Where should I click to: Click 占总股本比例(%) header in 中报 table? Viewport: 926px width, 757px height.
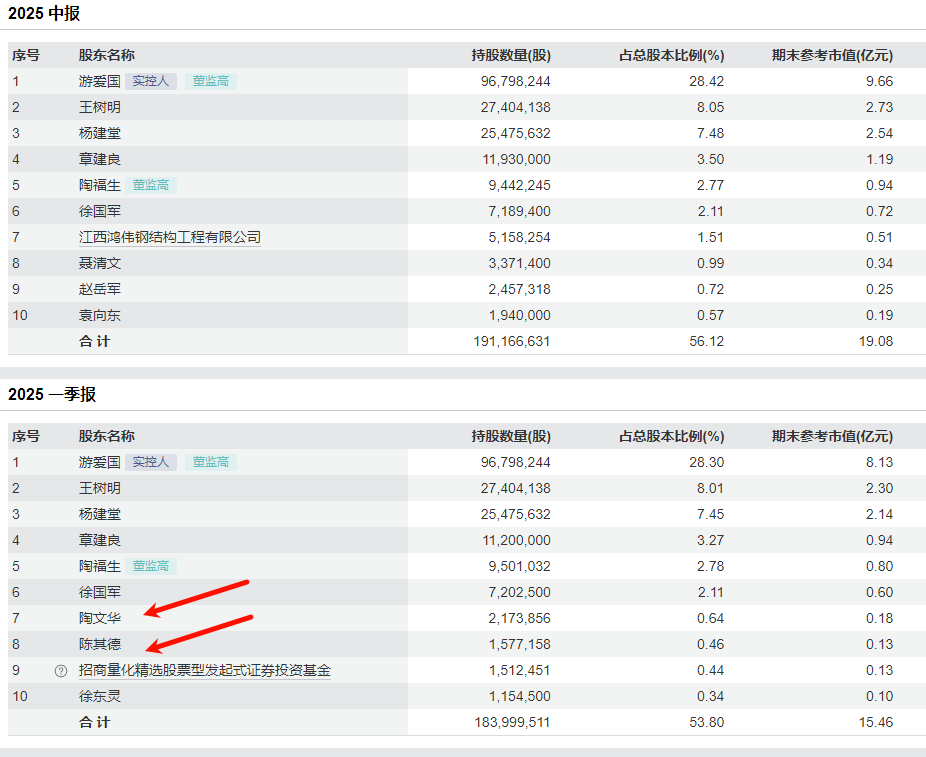[672, 55]
